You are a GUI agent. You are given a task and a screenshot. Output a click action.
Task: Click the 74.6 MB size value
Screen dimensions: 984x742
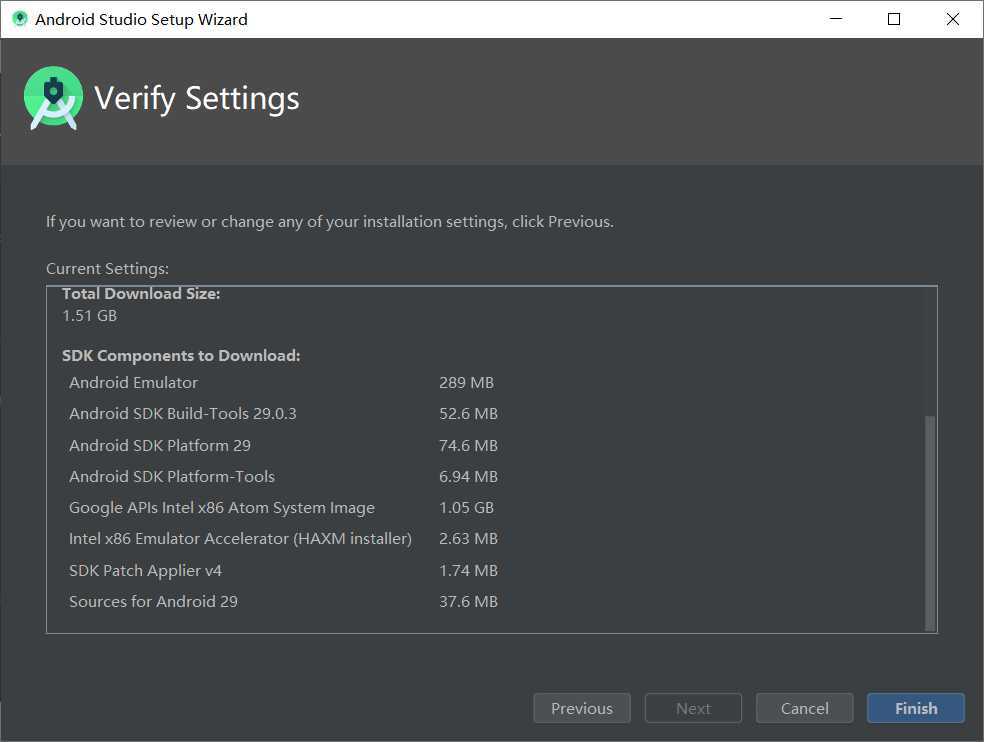coord(468,445)
